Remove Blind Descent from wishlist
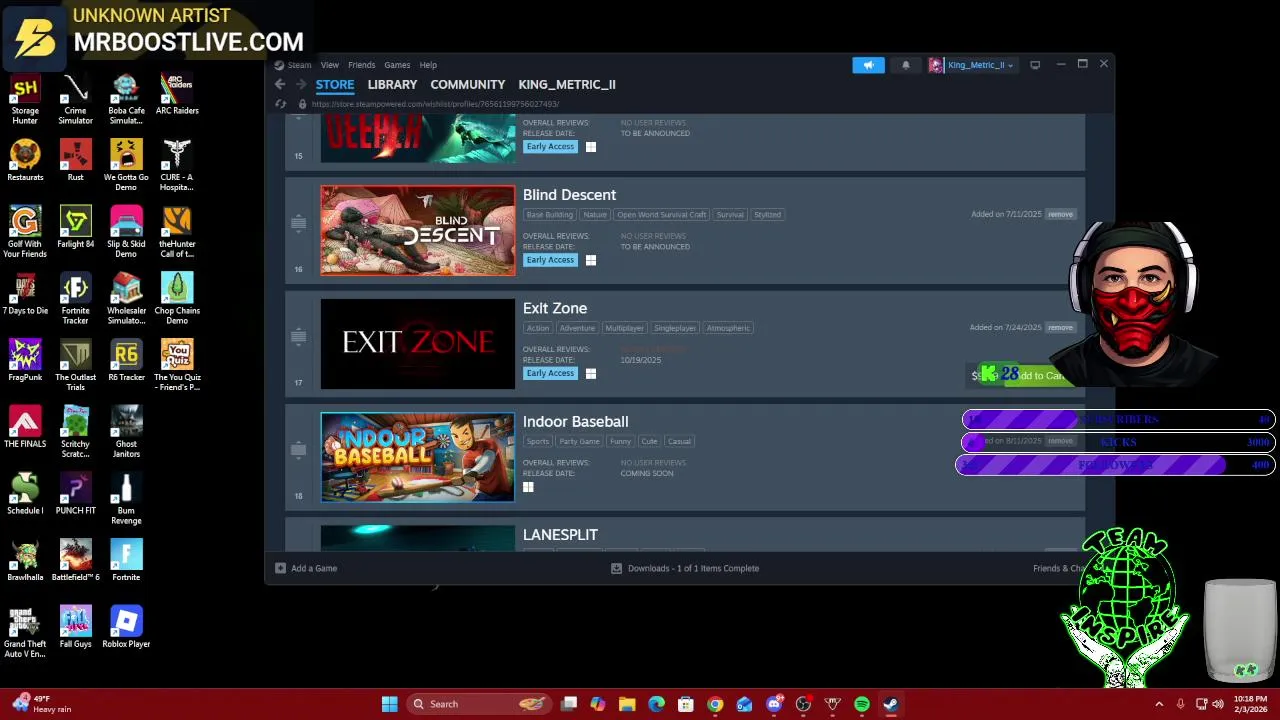 point(1060,214)
